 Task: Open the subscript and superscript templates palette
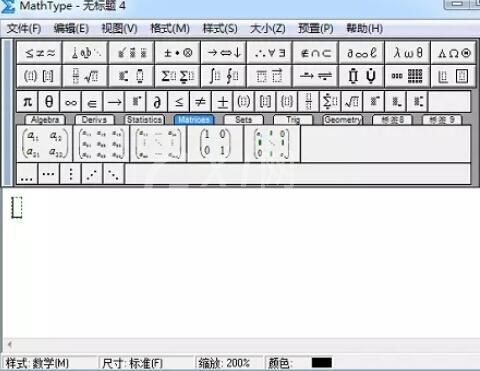pos(132,76)
